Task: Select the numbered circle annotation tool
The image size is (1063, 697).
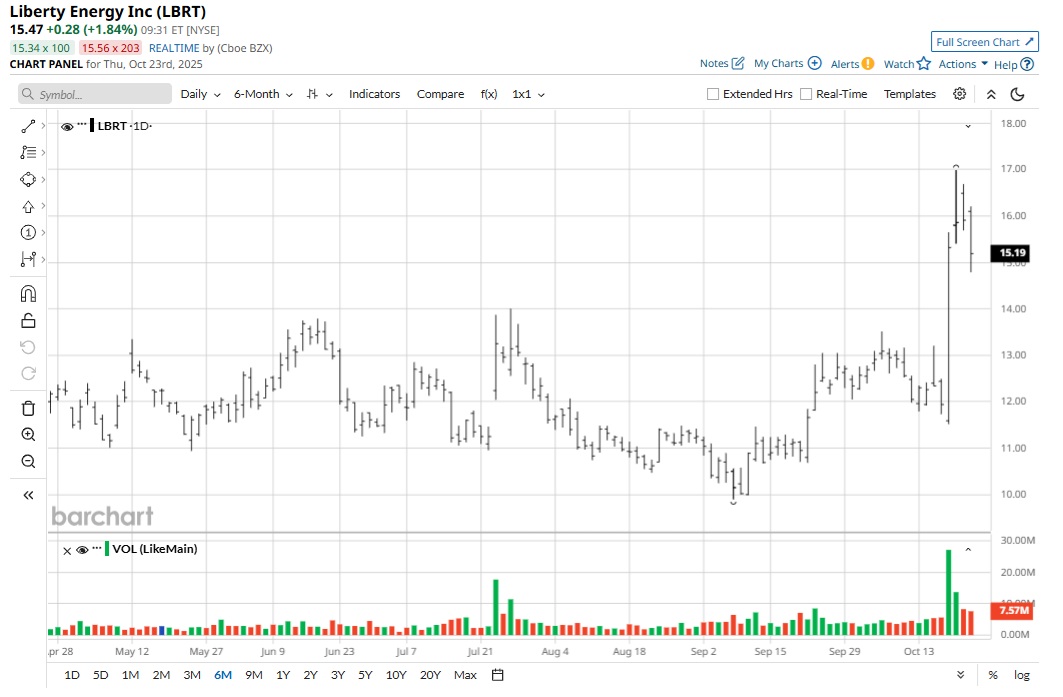Action: point(28,233)
